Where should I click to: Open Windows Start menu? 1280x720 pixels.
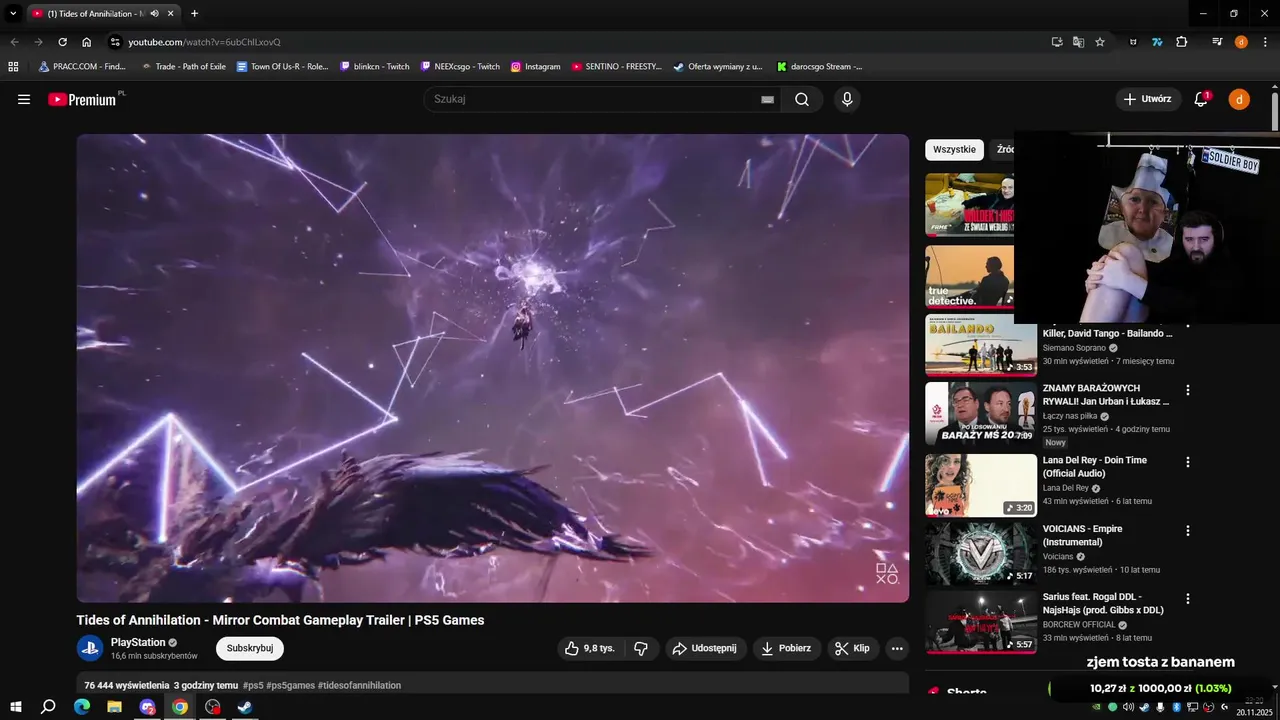[x=15, y=707]
